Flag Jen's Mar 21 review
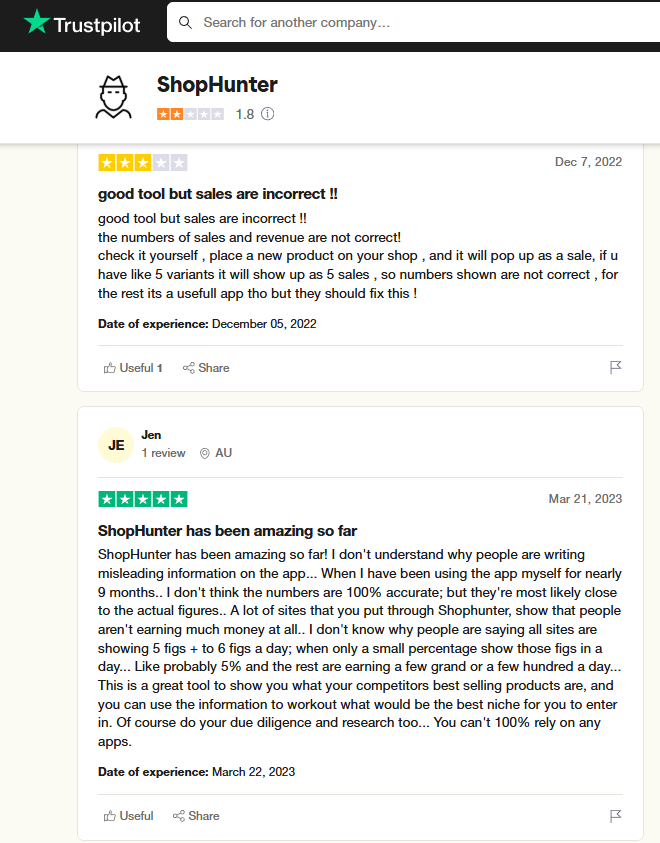660x843 pixels. 615,816
